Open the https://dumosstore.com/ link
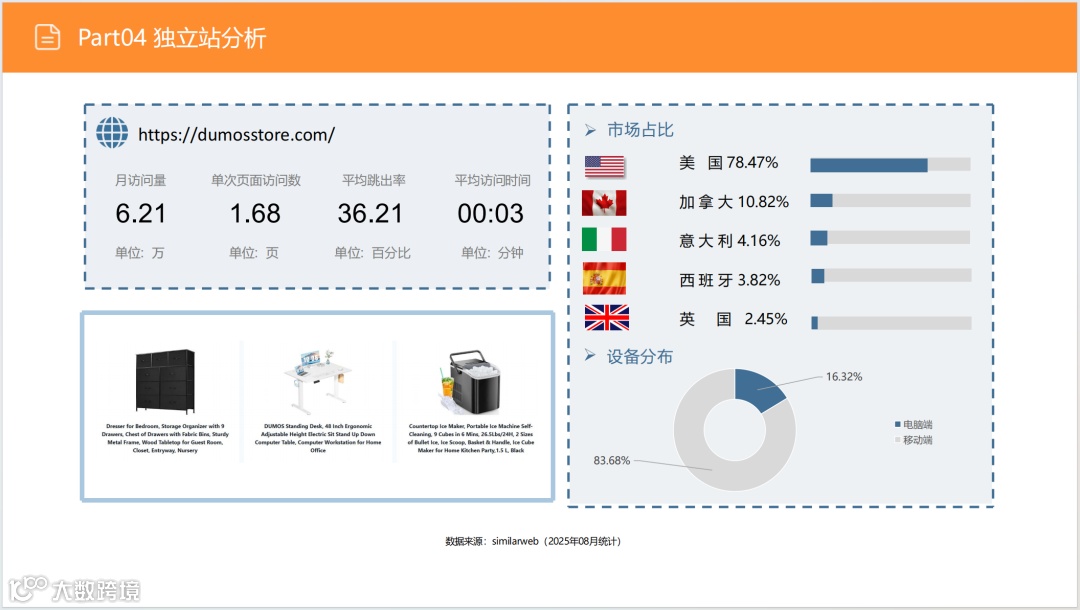 [x=236, y=134]
